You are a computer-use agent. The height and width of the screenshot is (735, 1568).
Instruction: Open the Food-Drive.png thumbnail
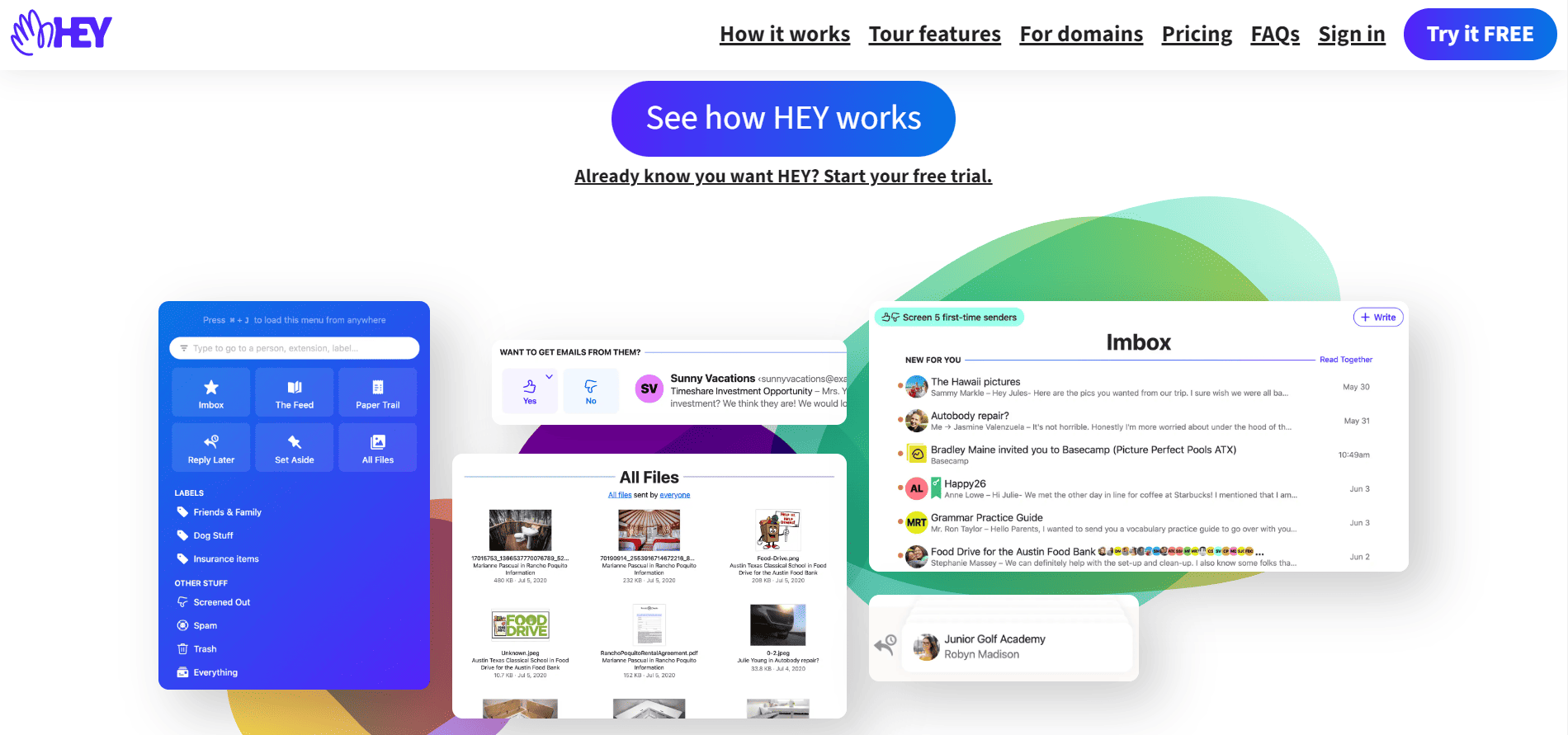778,530
